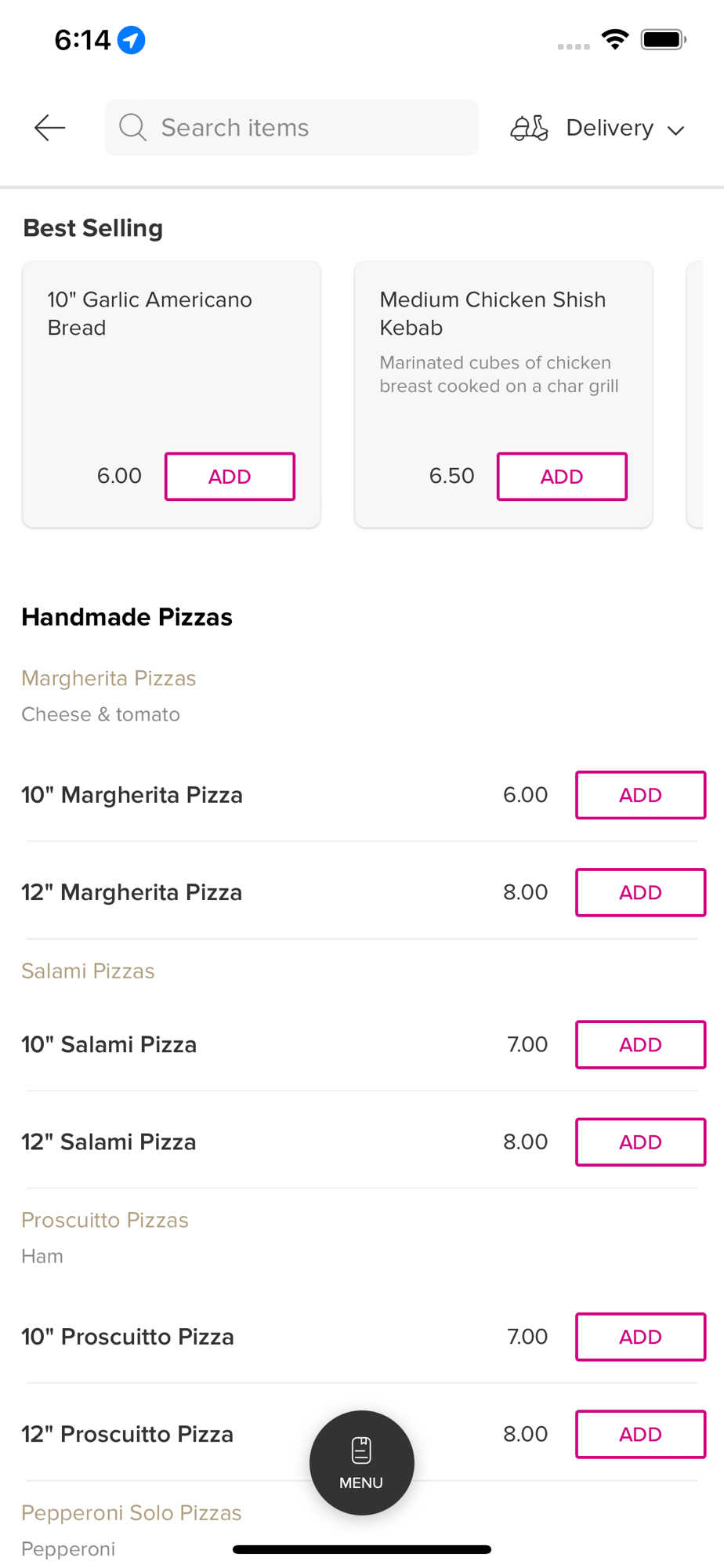This screenshot has height=1568, width=724.
Task: Focus the Search items field
Action: [x=291, y=128]
